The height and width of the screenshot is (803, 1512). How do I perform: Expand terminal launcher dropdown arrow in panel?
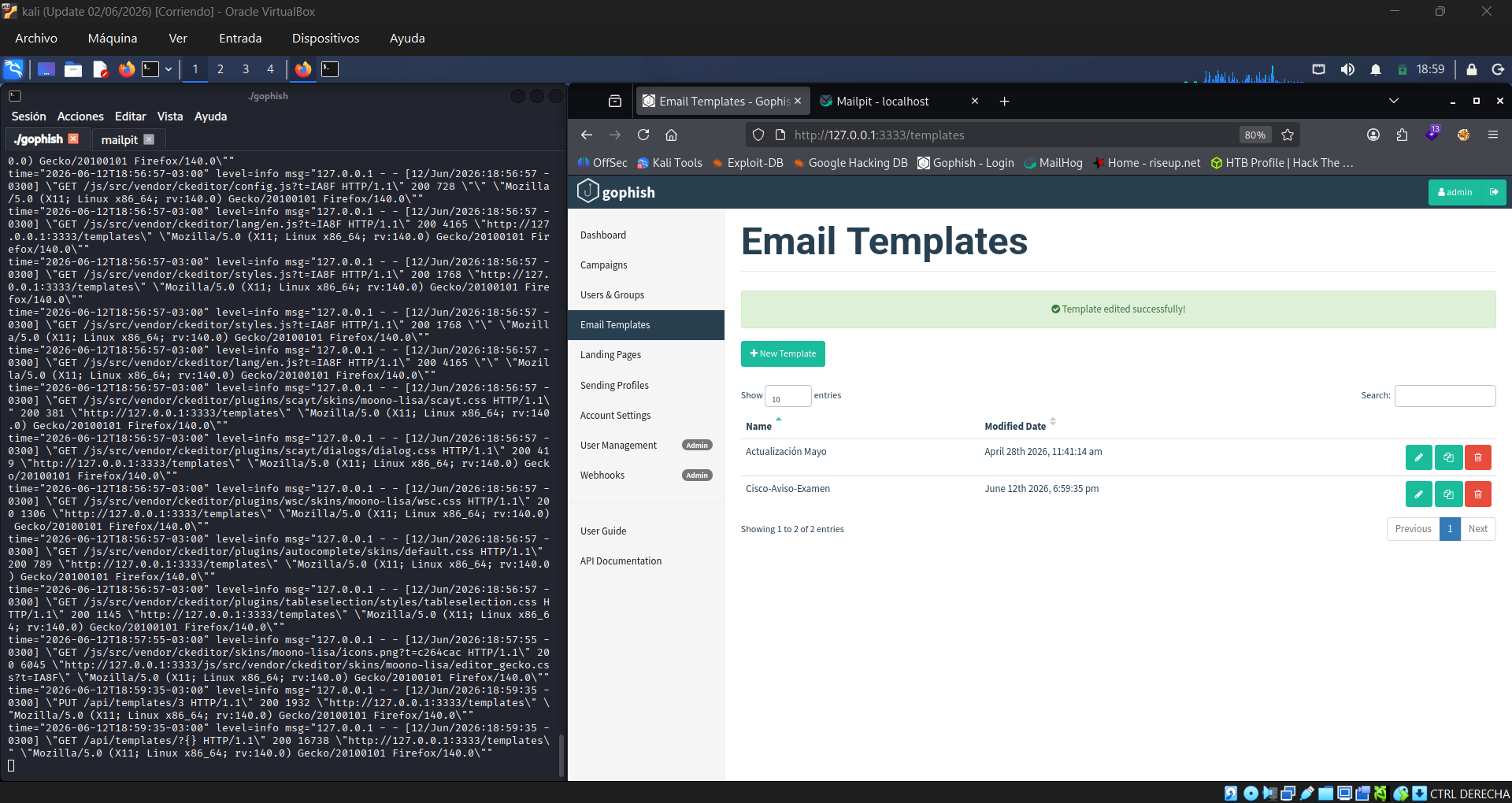[x=168, y=69]
